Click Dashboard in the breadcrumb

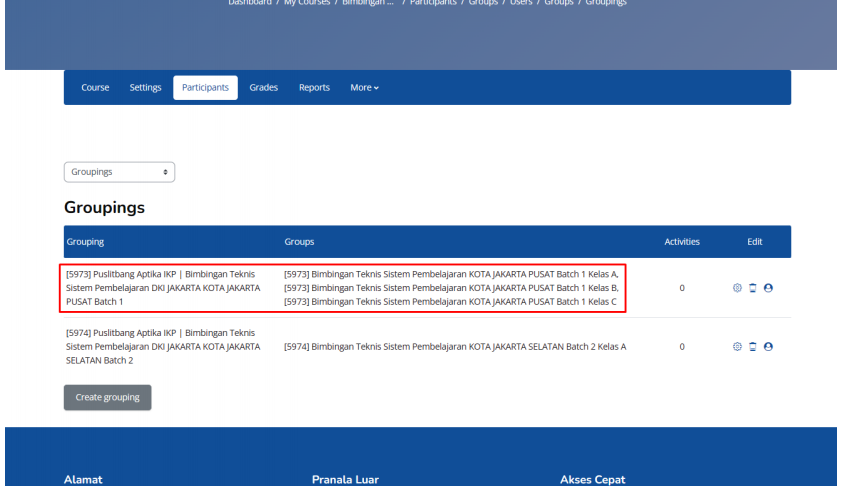[250, 3]
